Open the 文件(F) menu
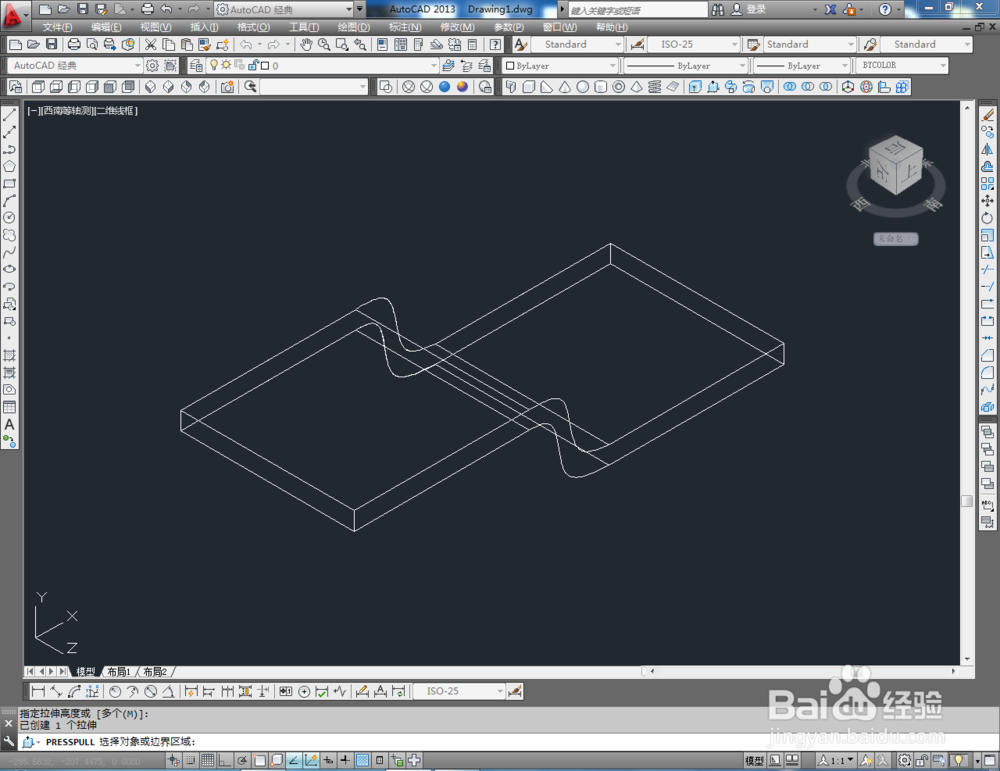The image size is (1000, 771). tap(57, 27)
